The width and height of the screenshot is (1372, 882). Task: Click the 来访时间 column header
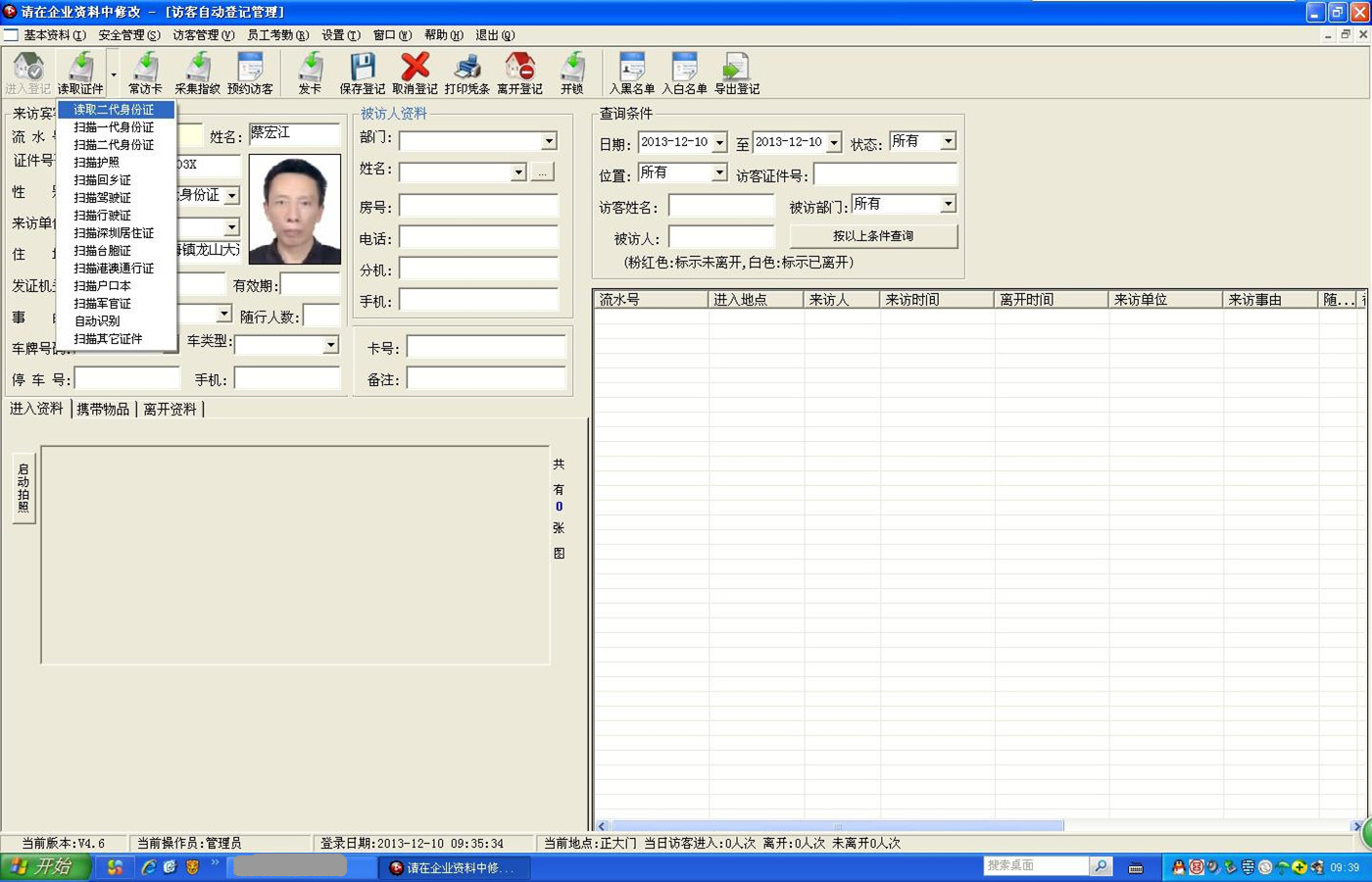click(x=936, y=300)
